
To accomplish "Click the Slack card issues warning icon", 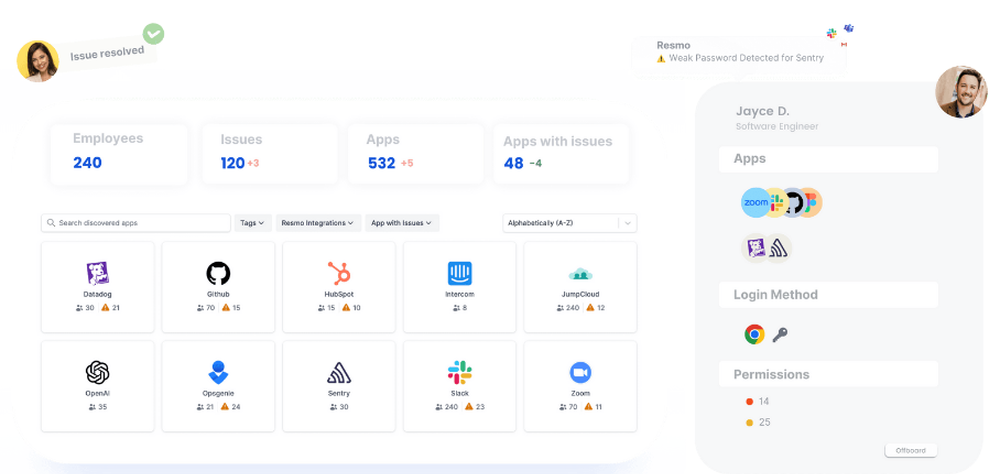I will tap(469, 406).
